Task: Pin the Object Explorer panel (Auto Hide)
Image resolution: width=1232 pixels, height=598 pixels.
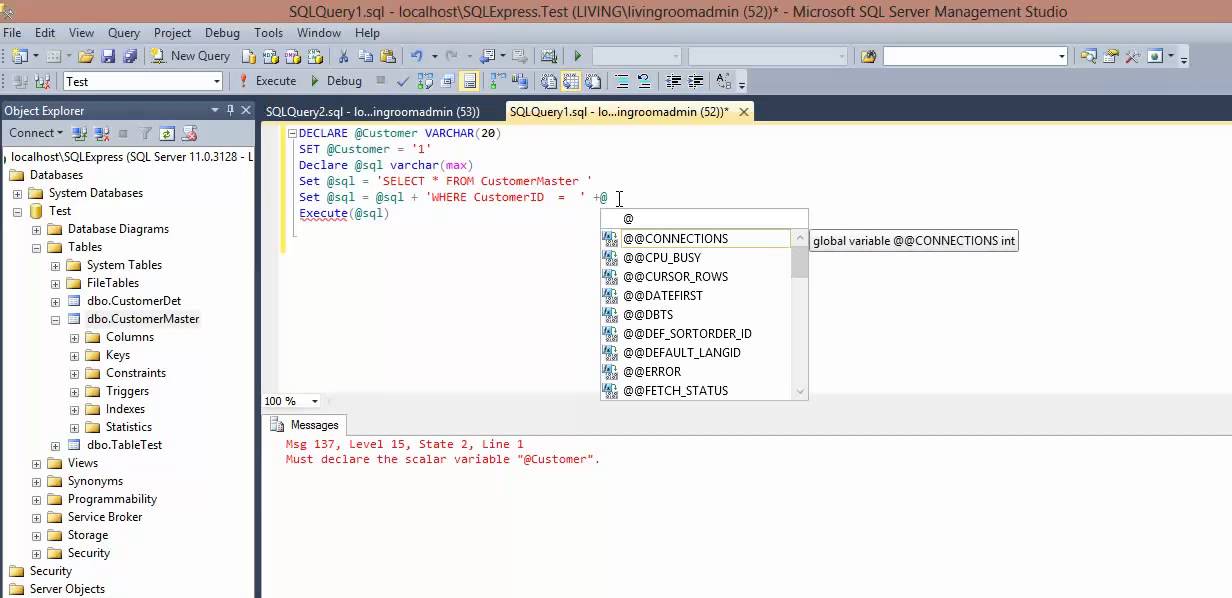Action: 231,110
